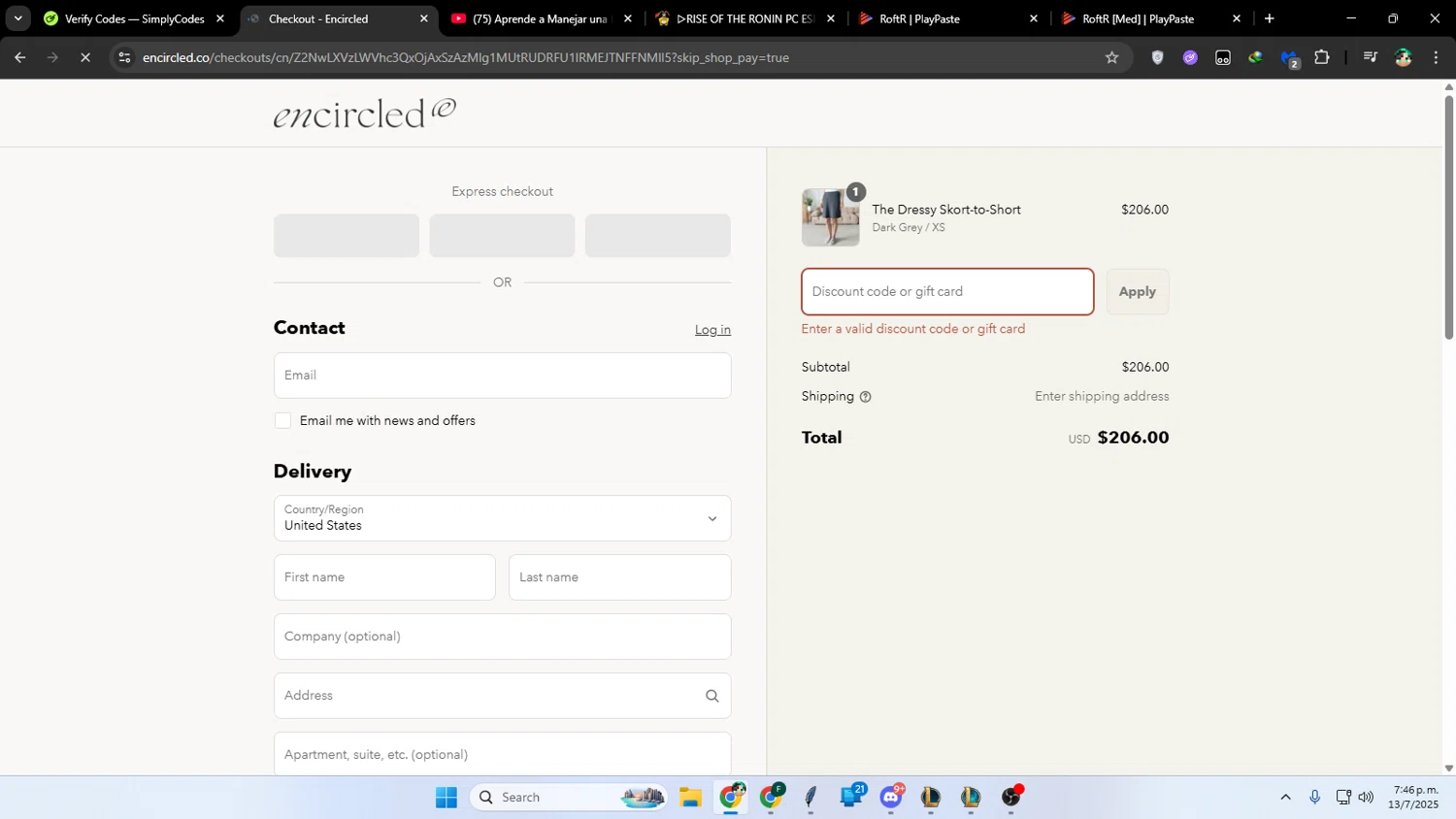Open a new browser tab
The height and width of the screenshot is (819, 1456).
click(x=1269, y=18)
